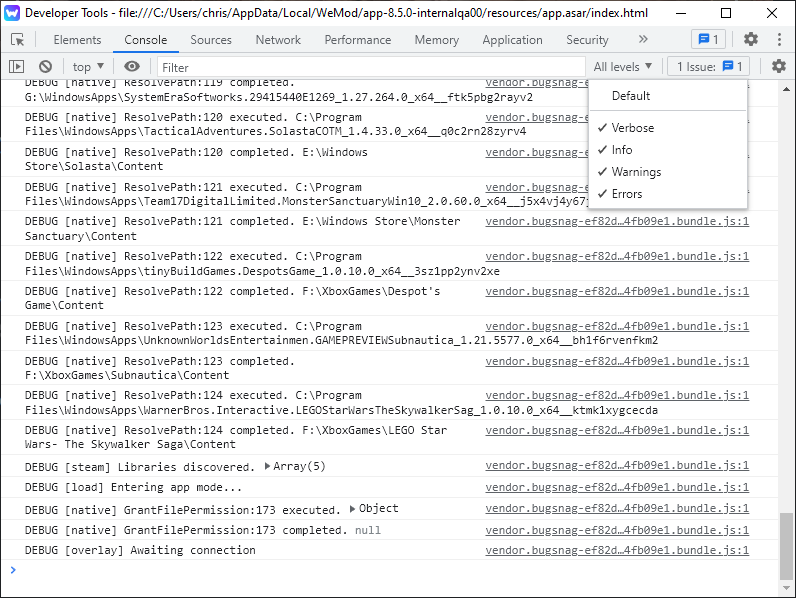Click the messages badge in tab bar

coord(708,40)
